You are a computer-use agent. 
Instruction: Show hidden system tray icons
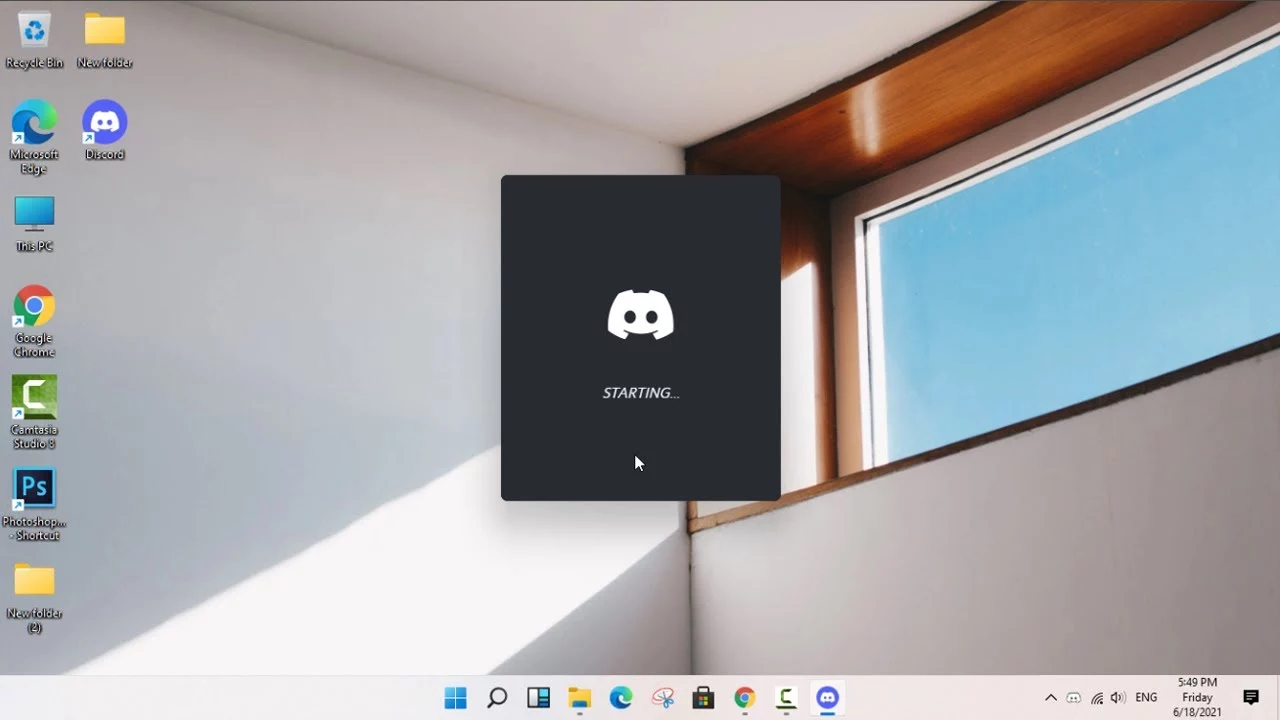click(1050, 698)
